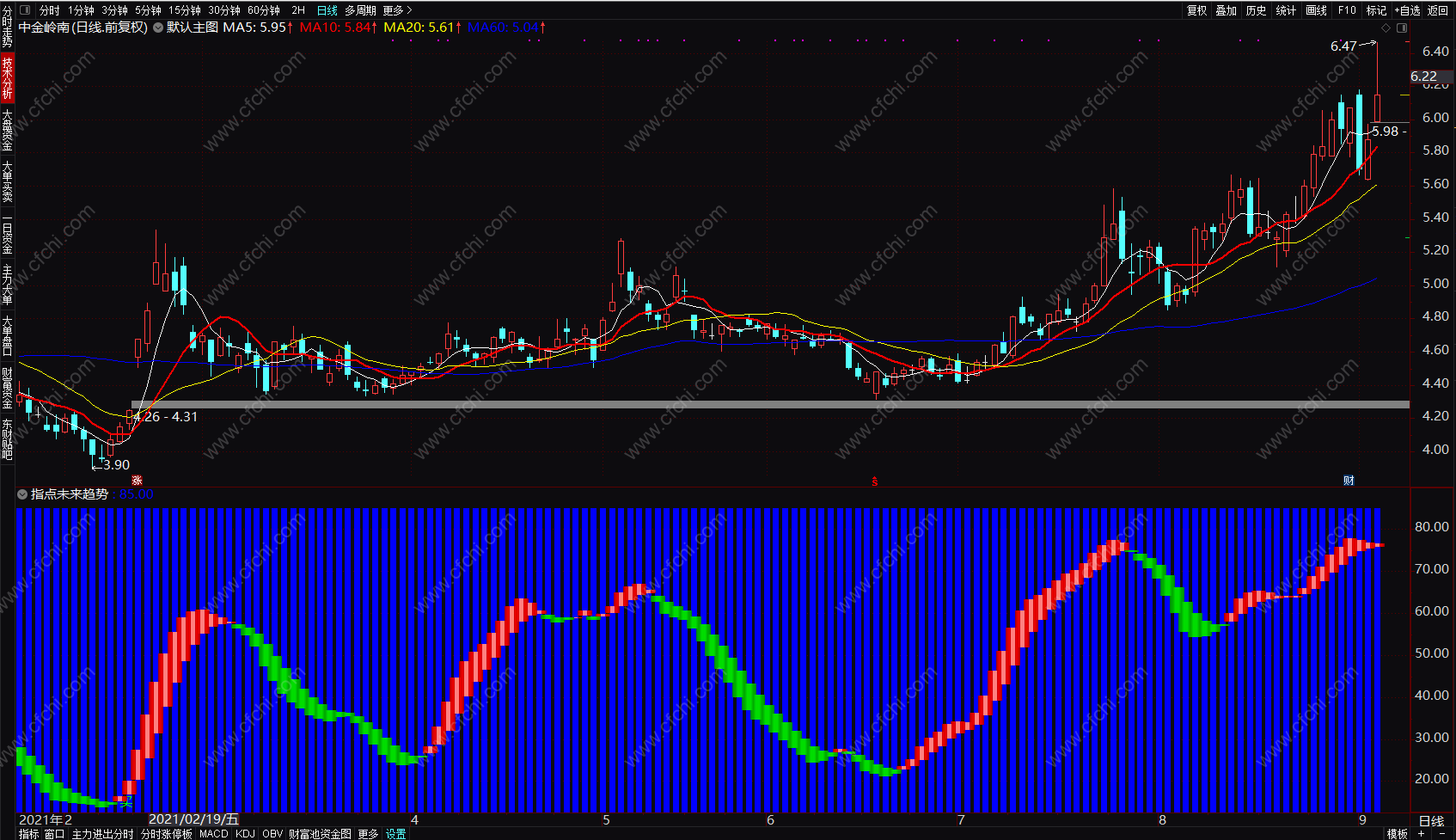
Task: Select 财富池资金图 indicator
Action: click(x=320, y=834)
